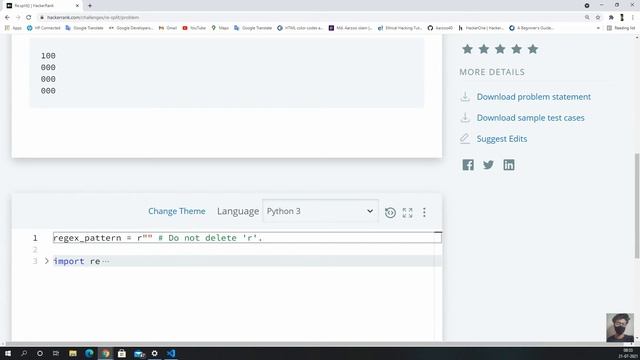Click the download icon beside problem statement
Screen dimensions: 640x360
pyautogui.click(x=465, y=97)
